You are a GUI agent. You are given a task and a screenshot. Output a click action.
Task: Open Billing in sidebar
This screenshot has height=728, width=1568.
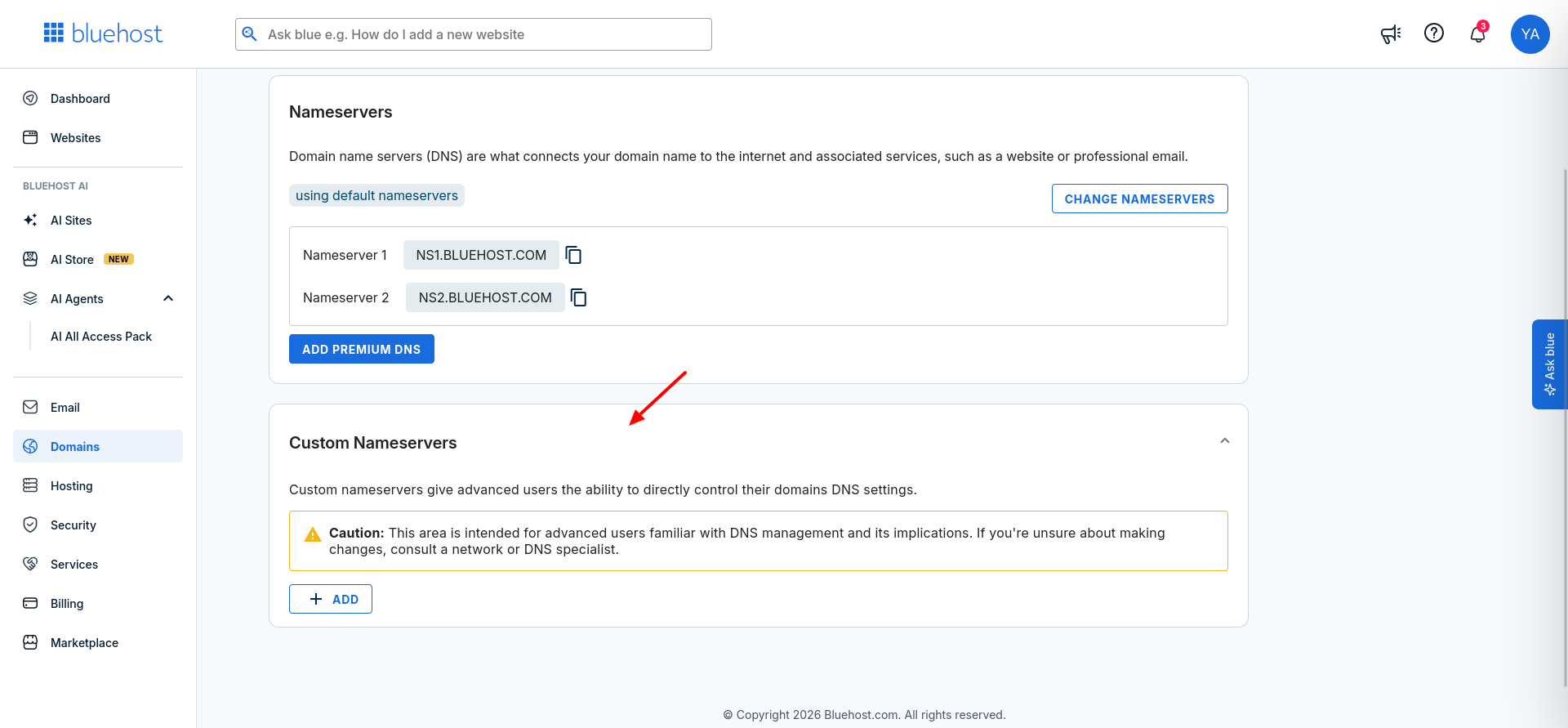pyautogui.click(x=67, y=604)
